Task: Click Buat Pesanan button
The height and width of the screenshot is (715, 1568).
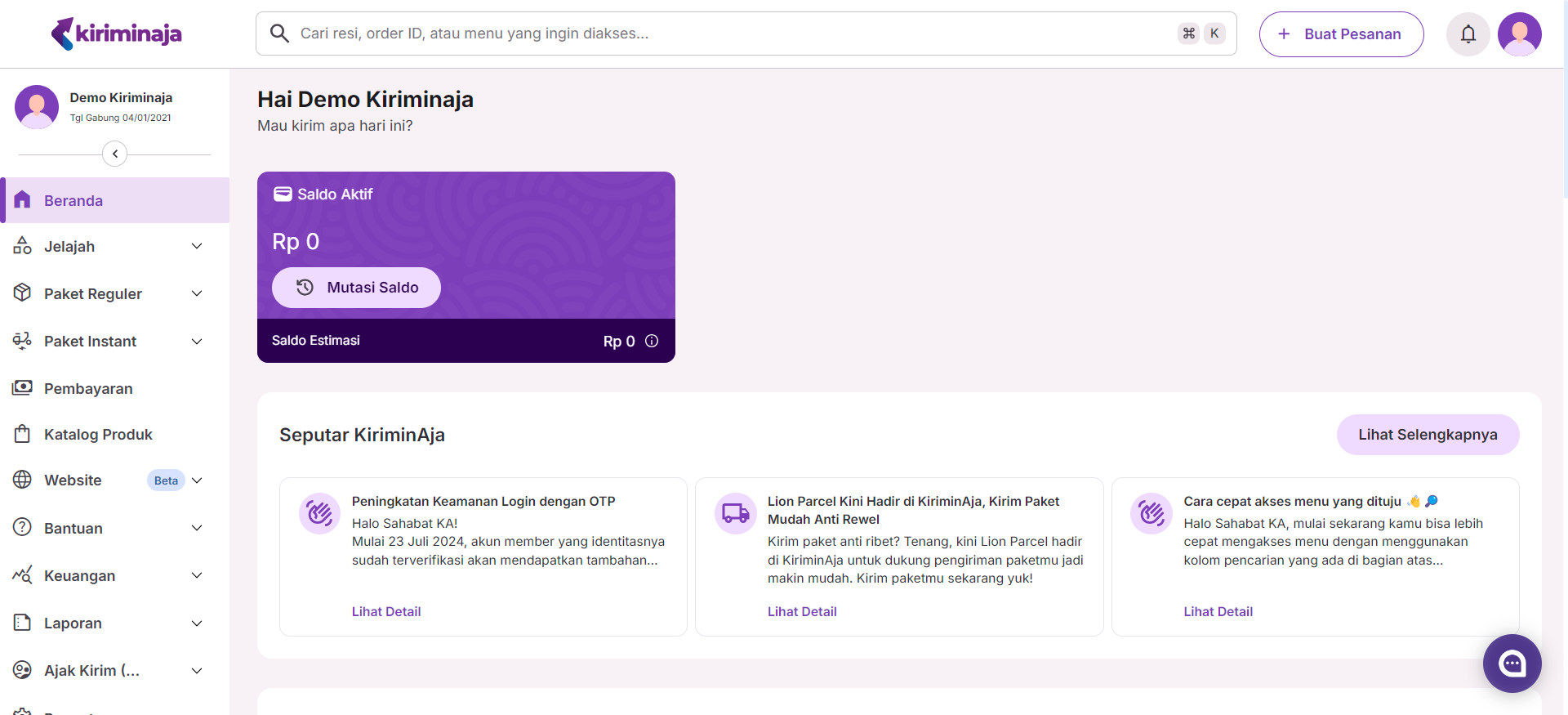Action: 1341,34
